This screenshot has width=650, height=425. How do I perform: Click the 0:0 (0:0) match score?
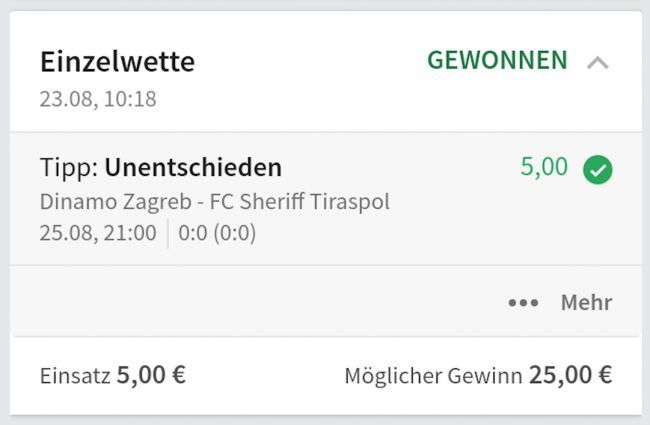(x=217, y=234)
